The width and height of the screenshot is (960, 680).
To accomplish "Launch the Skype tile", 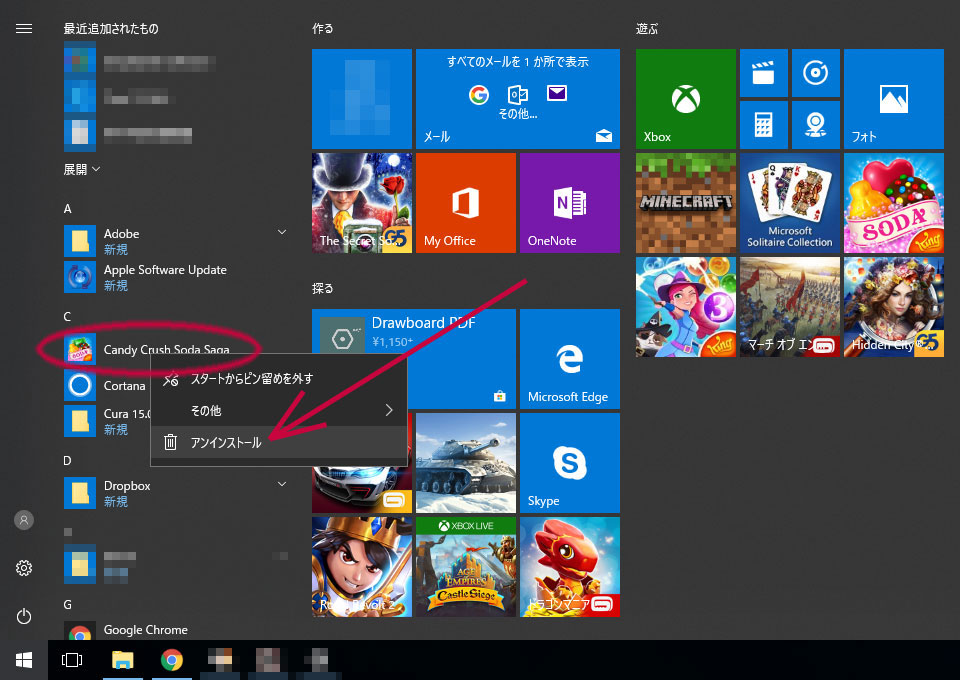I will point(570,463).
